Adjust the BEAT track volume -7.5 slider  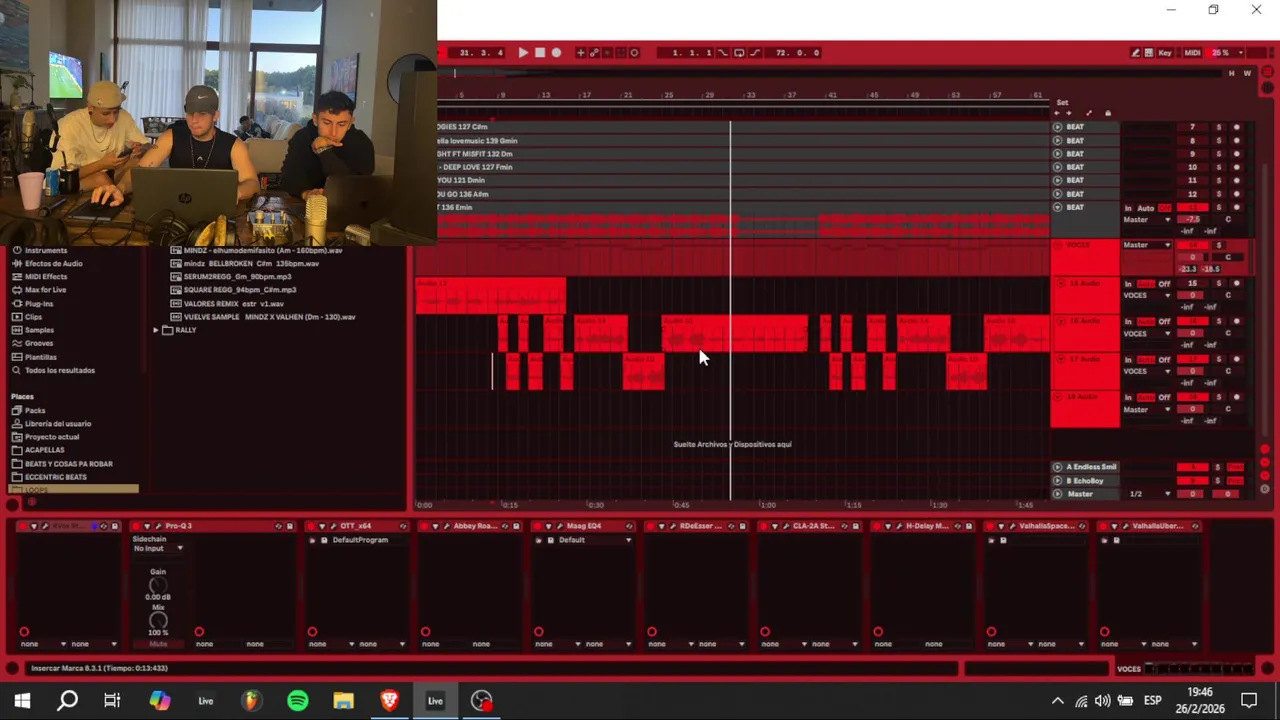[x=1193, y=219]
